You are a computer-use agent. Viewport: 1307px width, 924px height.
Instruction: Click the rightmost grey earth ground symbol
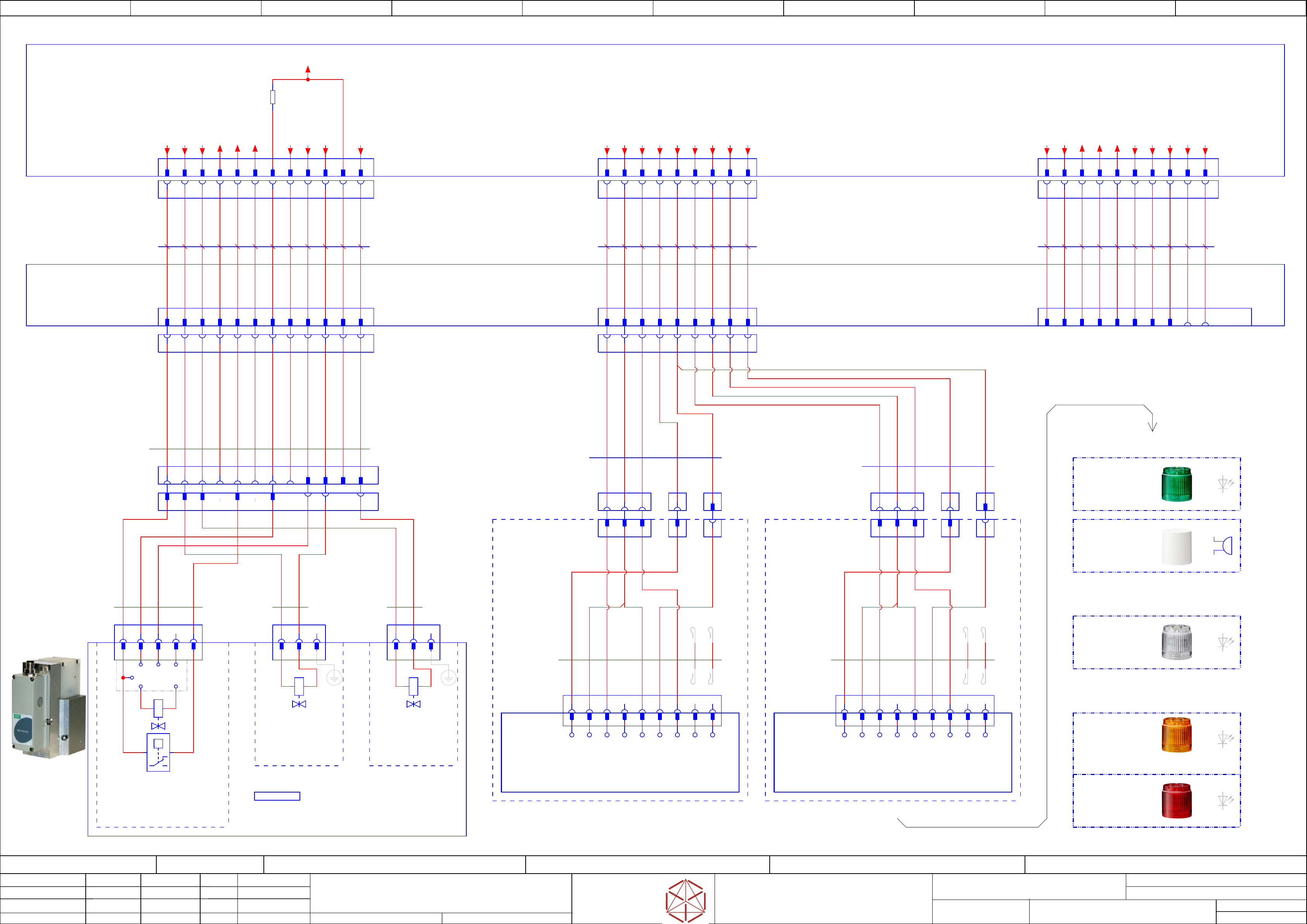pos(448,678)
